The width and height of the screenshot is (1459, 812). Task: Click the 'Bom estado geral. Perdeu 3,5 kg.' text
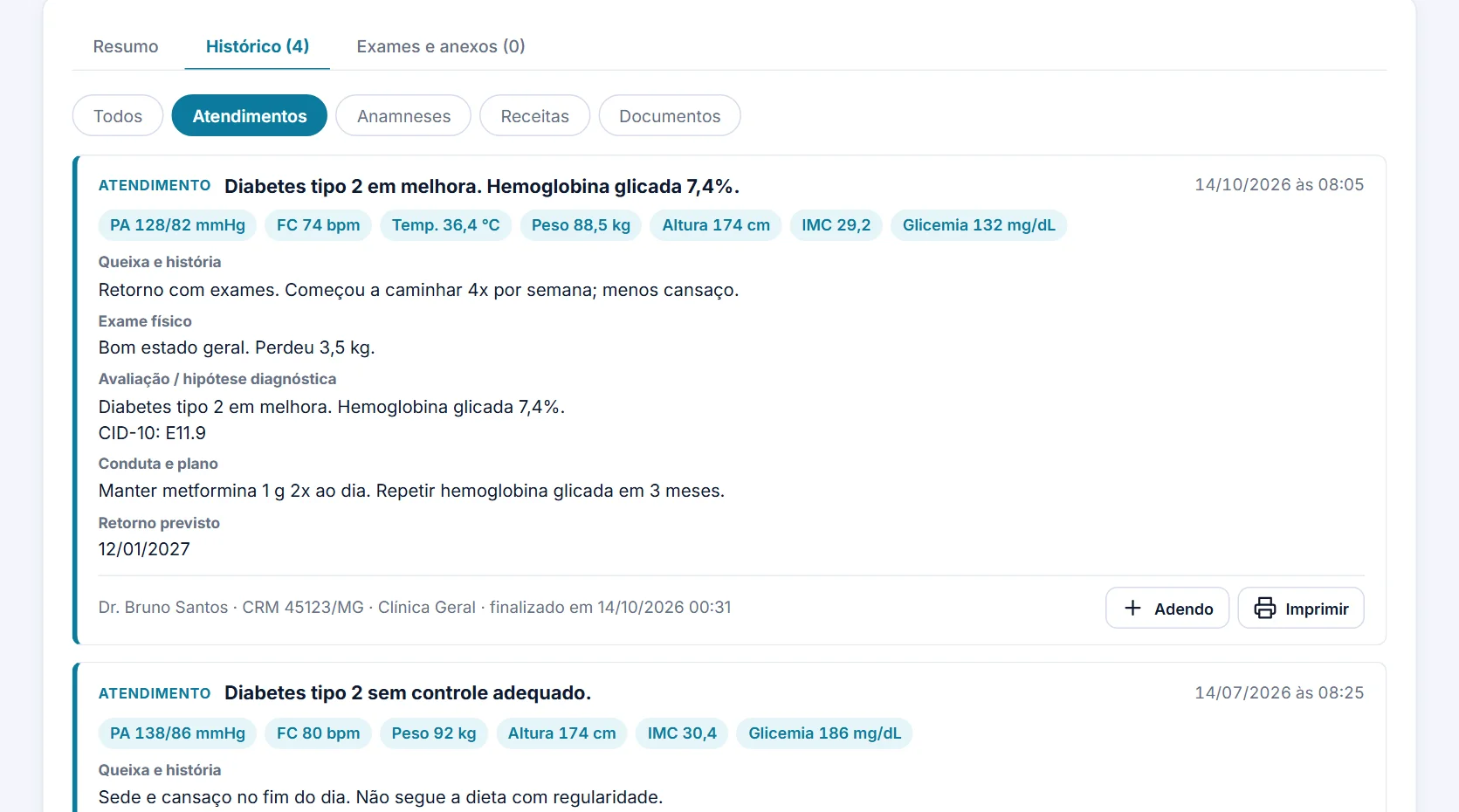pos(237,348)
